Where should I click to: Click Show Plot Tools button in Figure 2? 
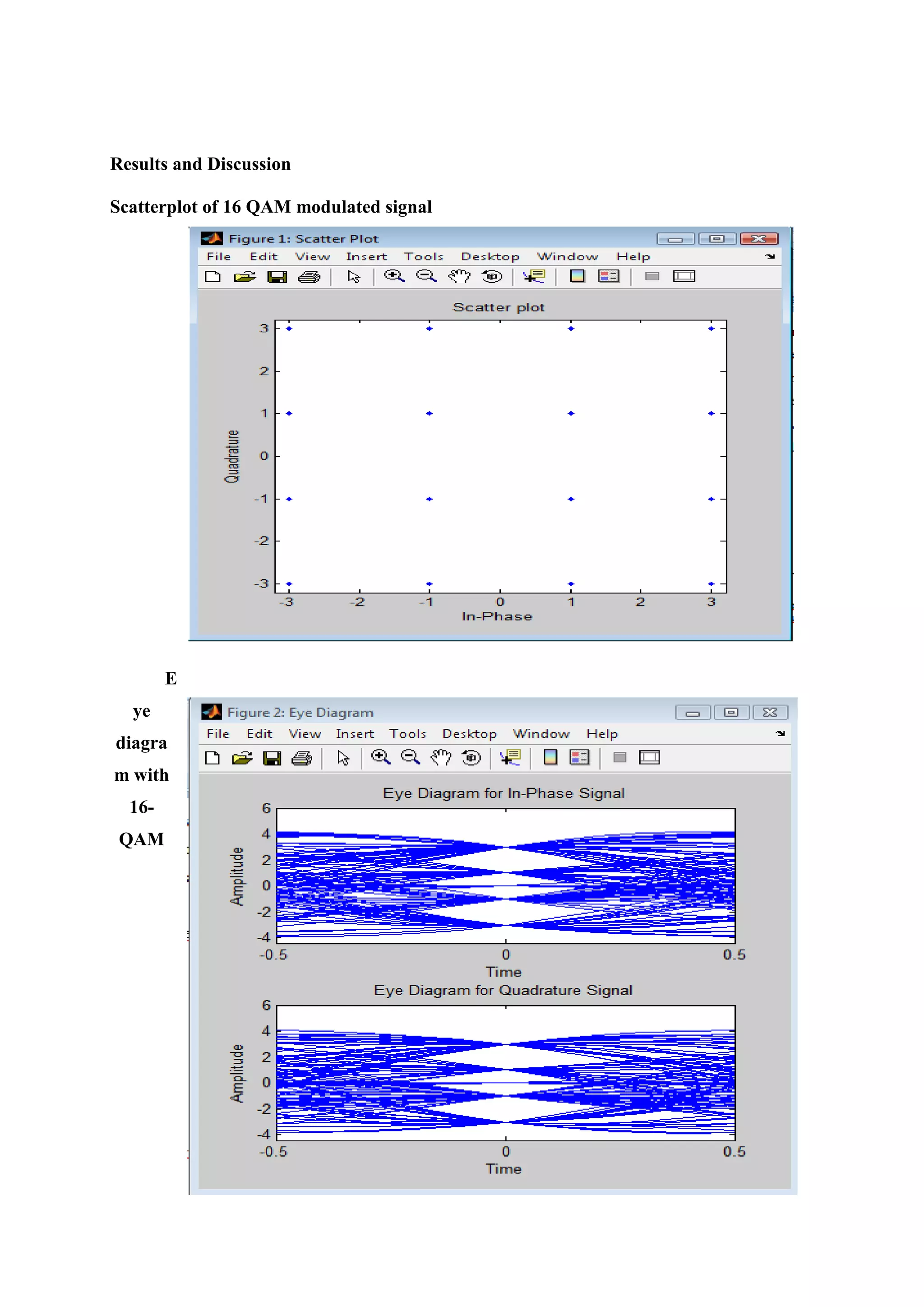click(x=649, y=758)
